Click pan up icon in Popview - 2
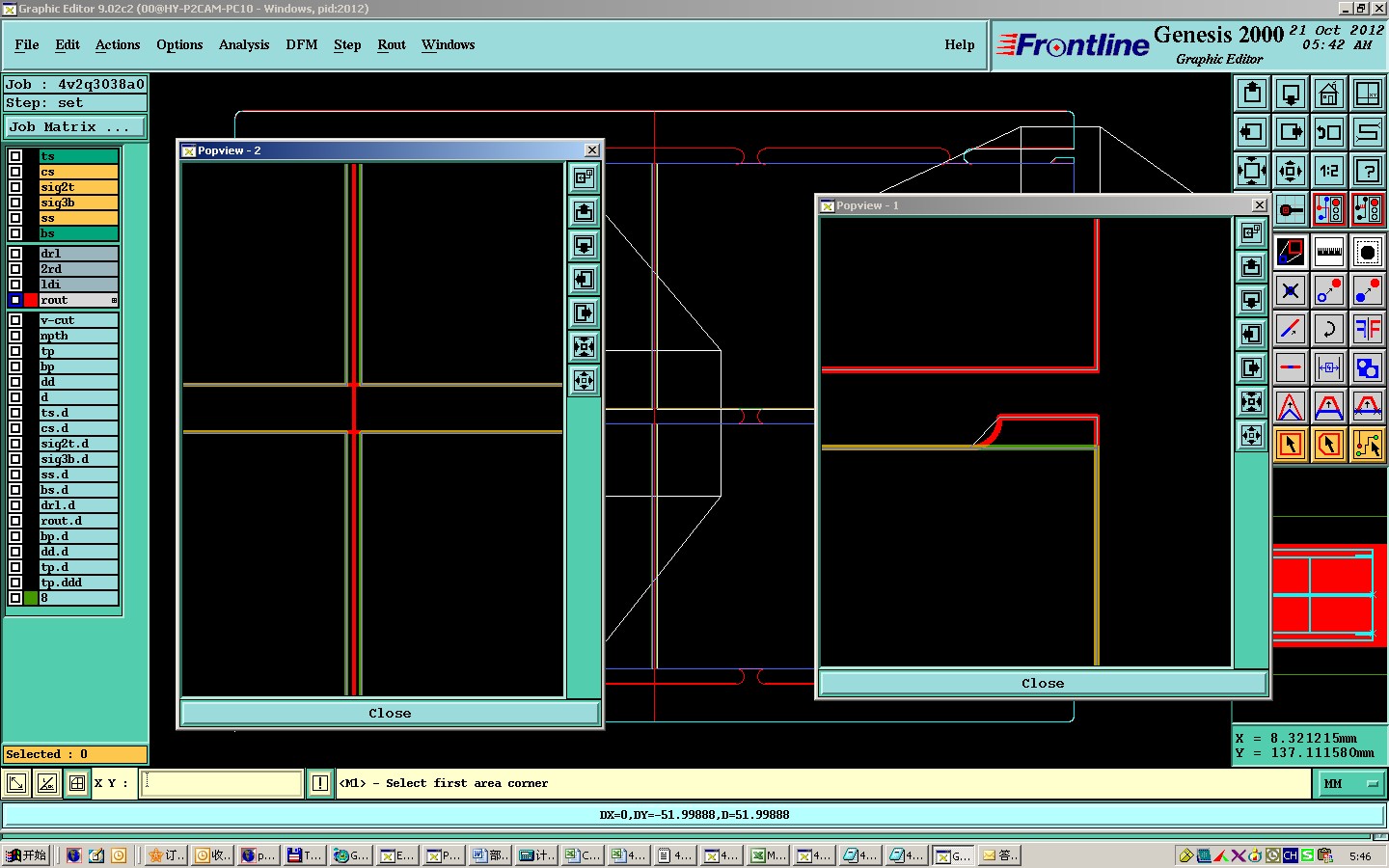This screenshot has width=1389, height=868. click(x=585, y=211)
